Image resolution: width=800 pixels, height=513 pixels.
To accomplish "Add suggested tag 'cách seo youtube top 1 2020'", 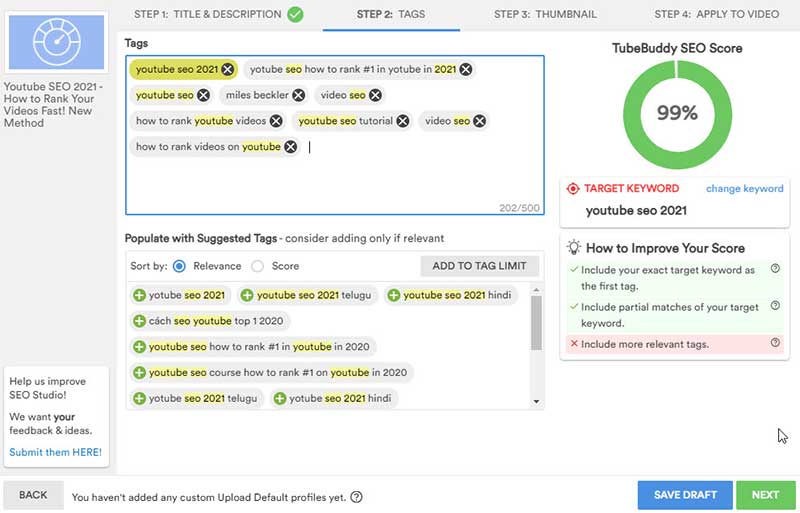I will [139, 321].
